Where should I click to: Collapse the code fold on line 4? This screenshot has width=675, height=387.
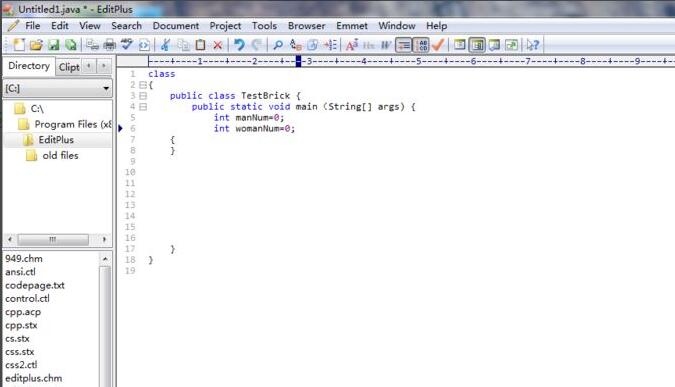coord(143,107)
